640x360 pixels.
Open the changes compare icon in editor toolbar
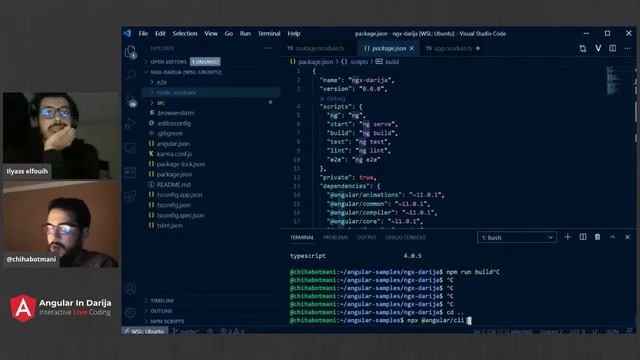tap(583, 49)
